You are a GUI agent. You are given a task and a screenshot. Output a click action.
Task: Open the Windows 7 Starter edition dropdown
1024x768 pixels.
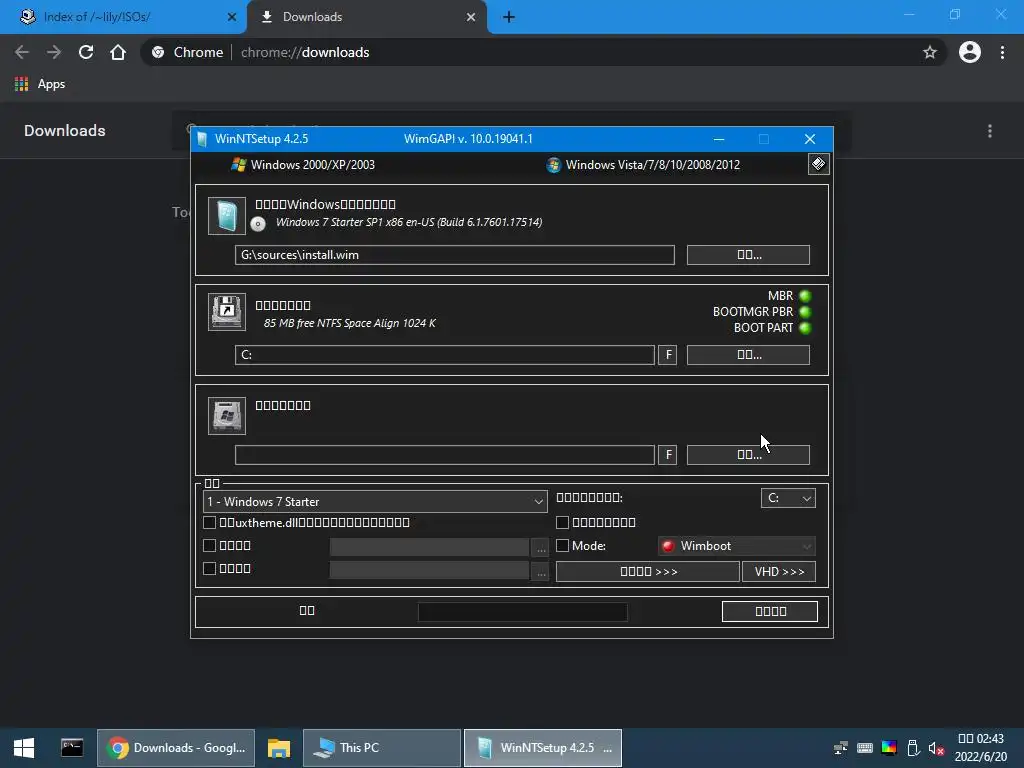[376, 502]
